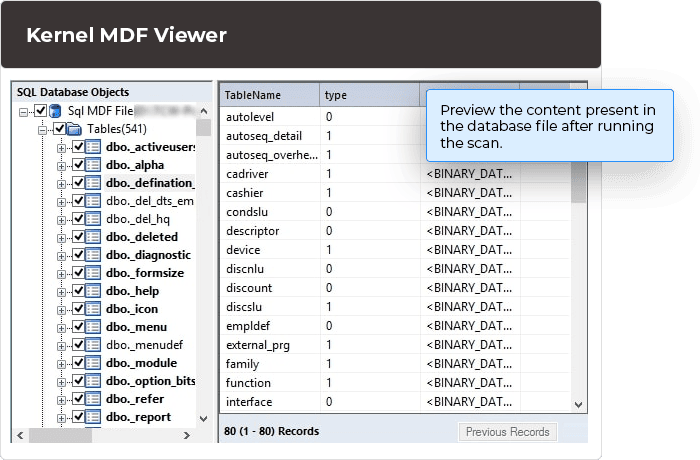Uncheck the dbo._alpha checkbox
Image resolution: width=700 pixels, height=460 pixels.
click(79, 164)
